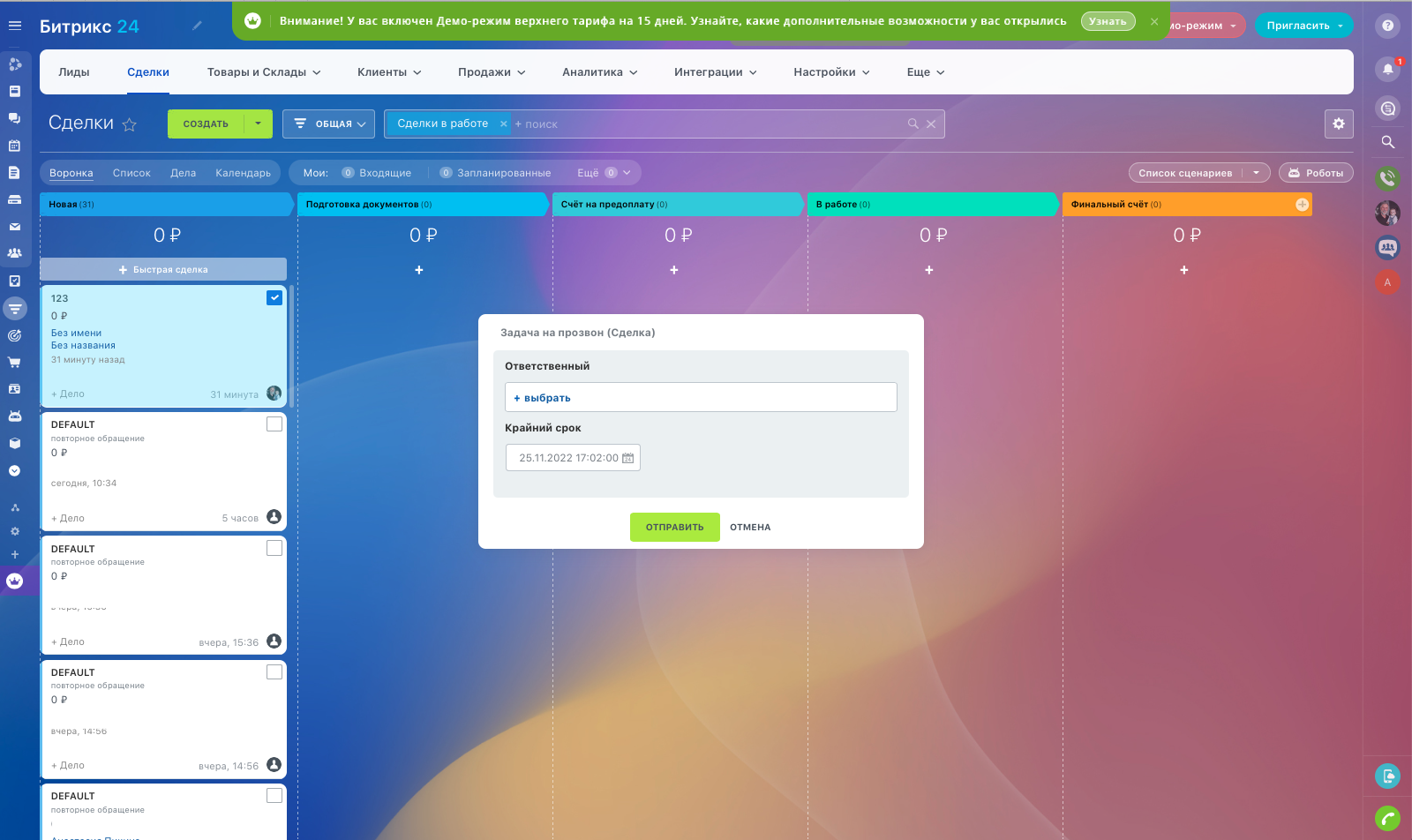1412x840 pixels.
Task: Add a stage after Финальный счёт
Action: (1302, 205)
